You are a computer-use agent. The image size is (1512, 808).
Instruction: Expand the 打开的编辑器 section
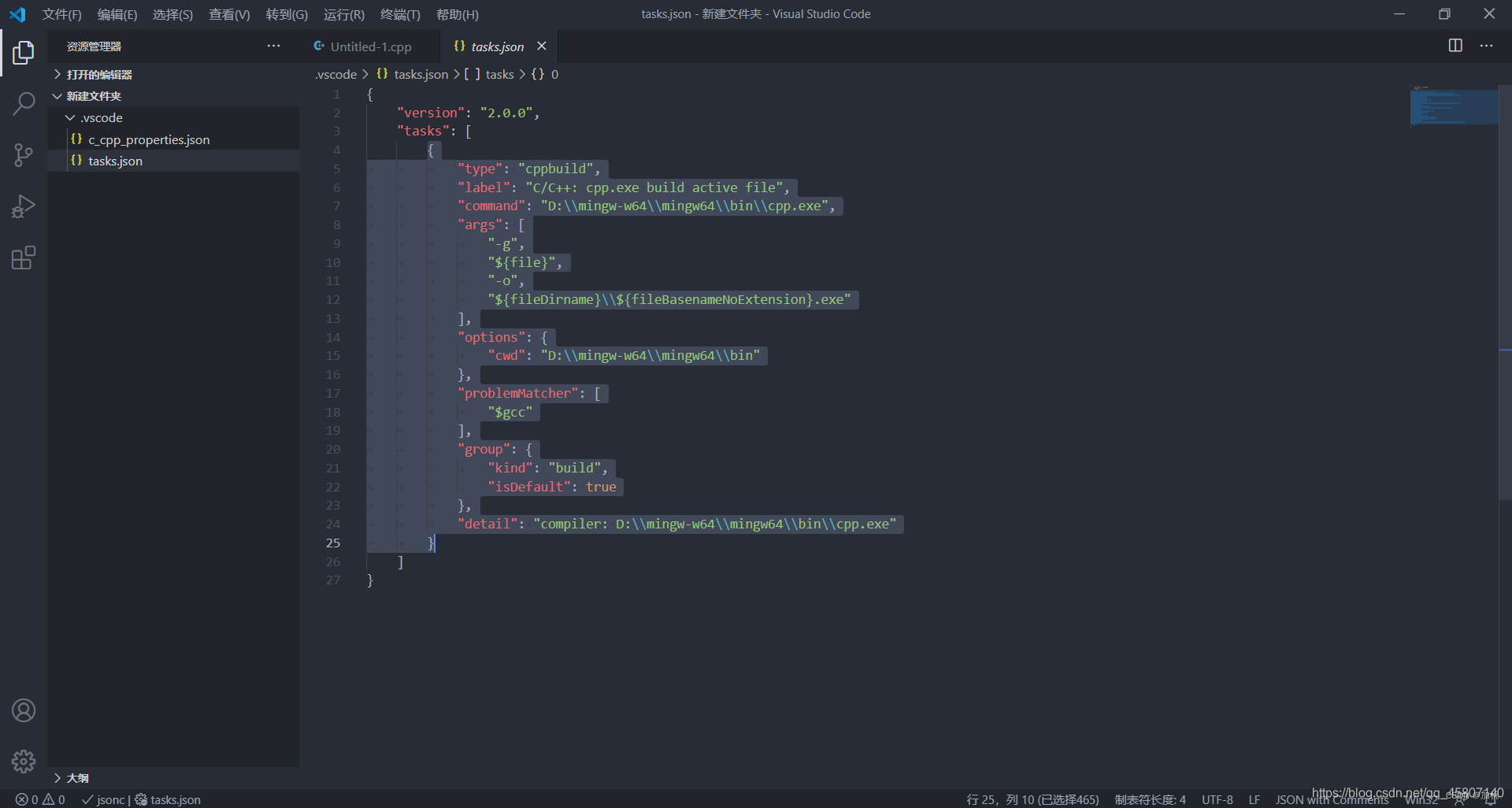coord(99,75)
